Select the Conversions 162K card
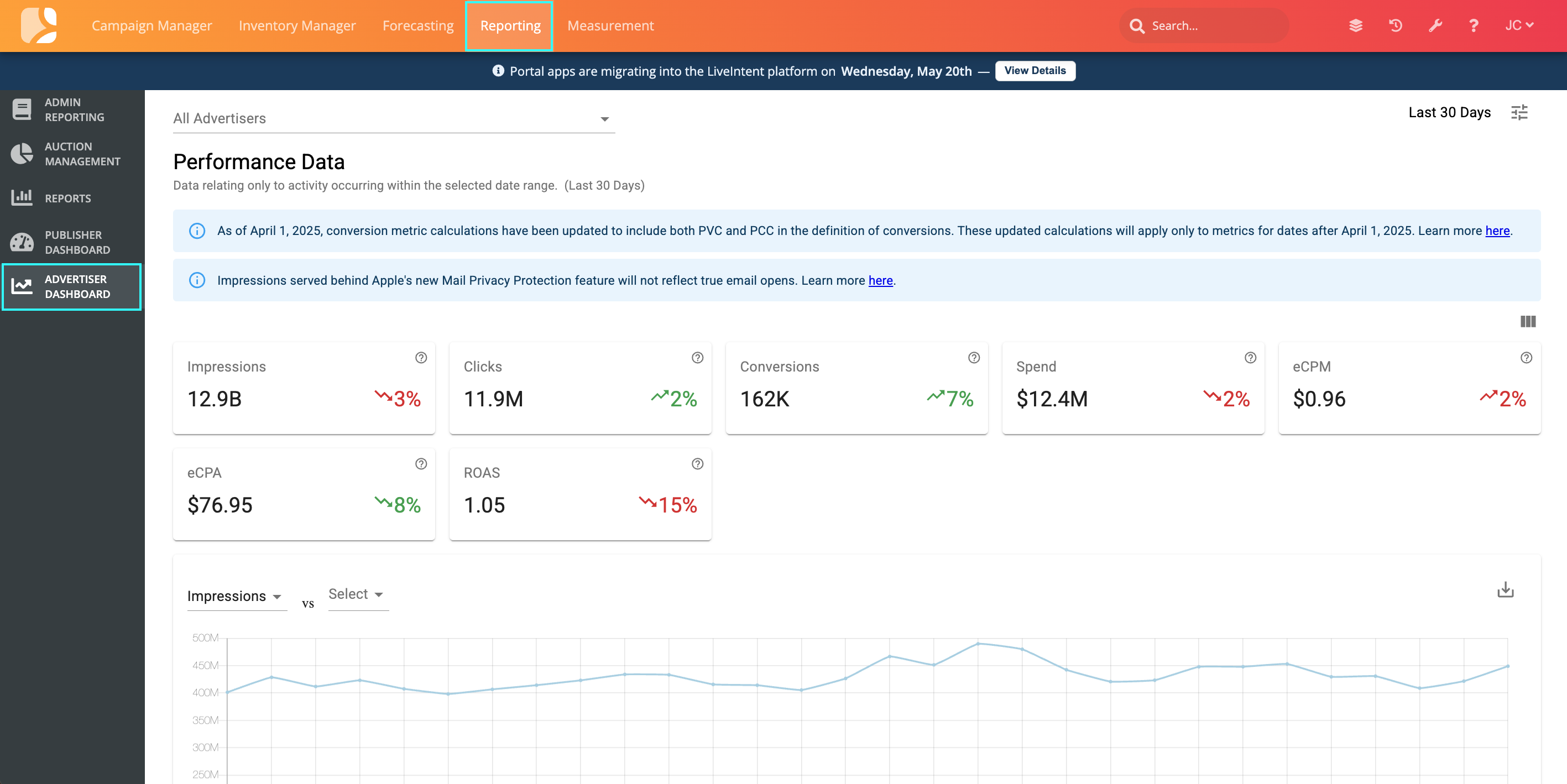Viewport: 1567px width, 784px height. point(856,388)
